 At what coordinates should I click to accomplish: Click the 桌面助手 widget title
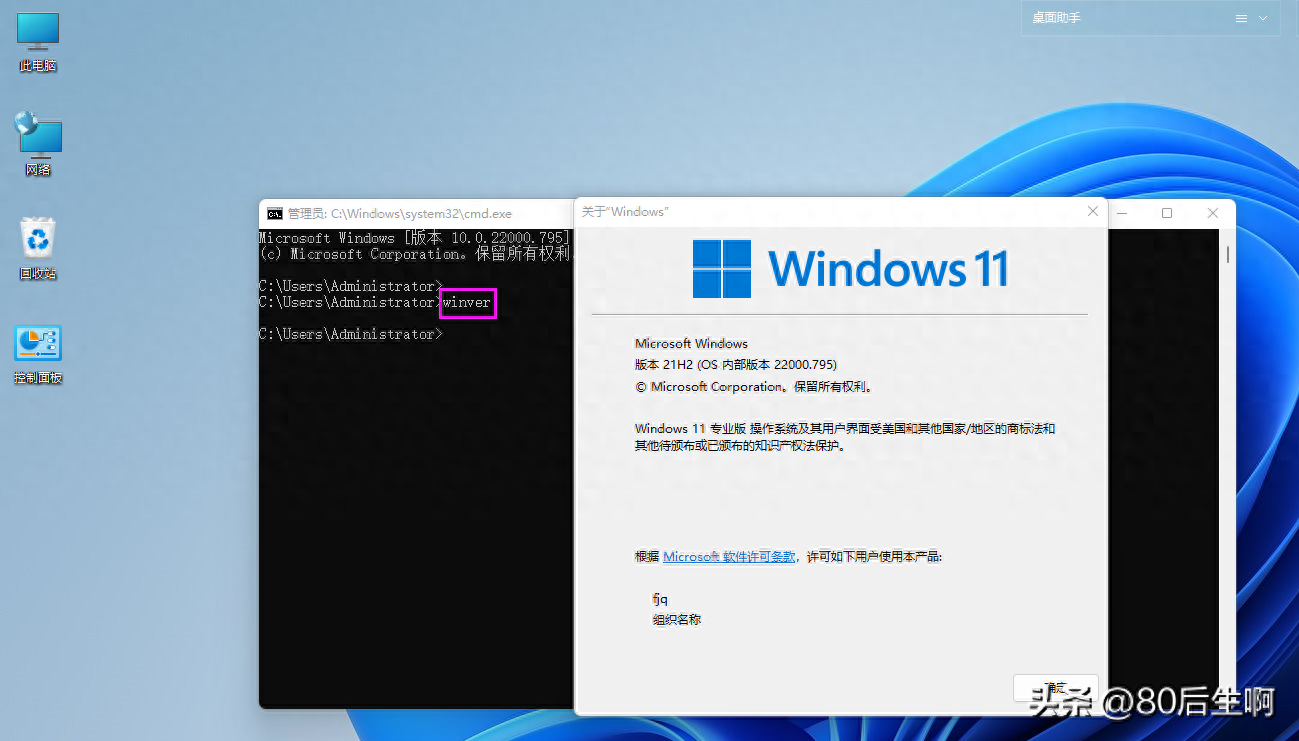pos(1056,18)
